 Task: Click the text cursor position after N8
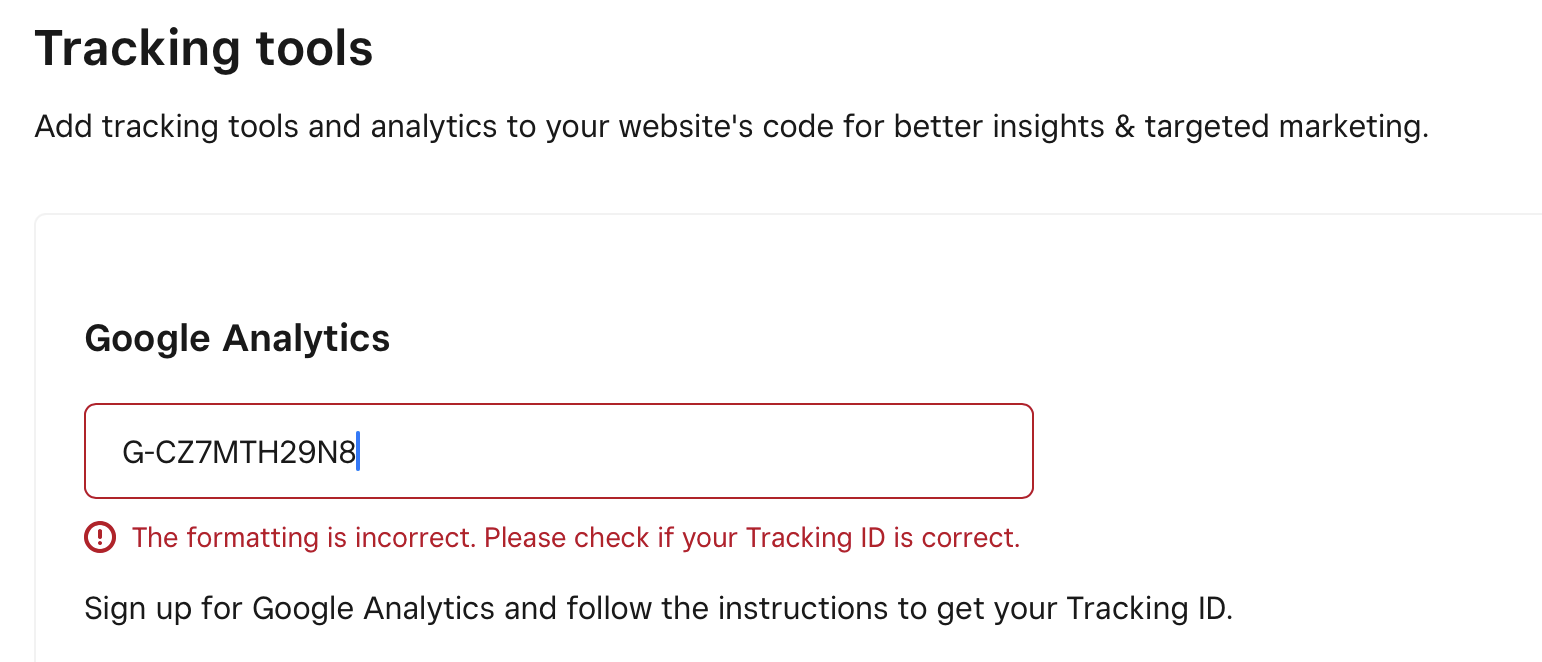(x=360, y=451)
